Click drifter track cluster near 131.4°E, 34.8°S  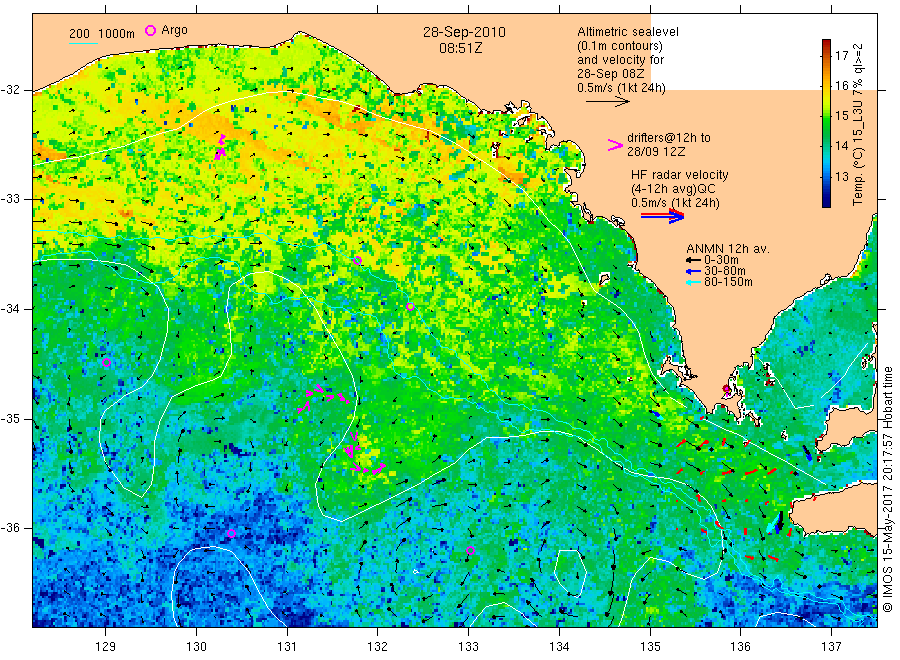324,398
